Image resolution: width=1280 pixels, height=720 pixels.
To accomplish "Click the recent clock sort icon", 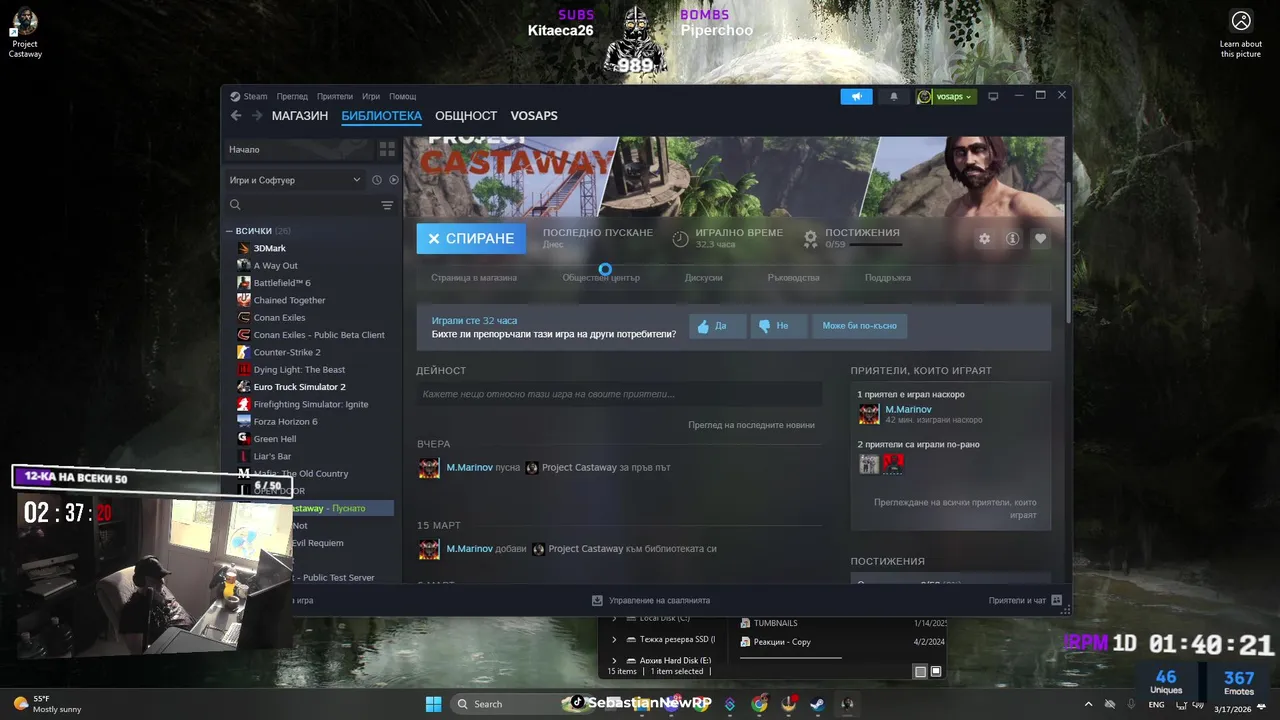I will 377,180.
